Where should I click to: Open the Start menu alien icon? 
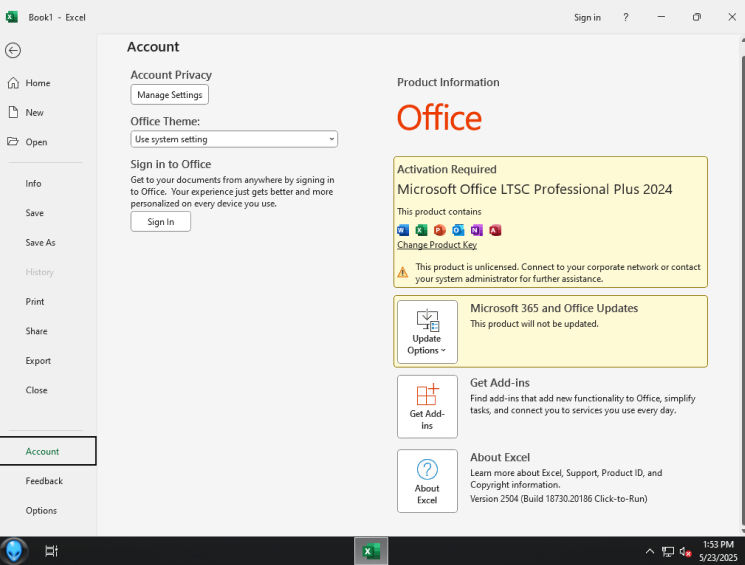pos(14,551)
